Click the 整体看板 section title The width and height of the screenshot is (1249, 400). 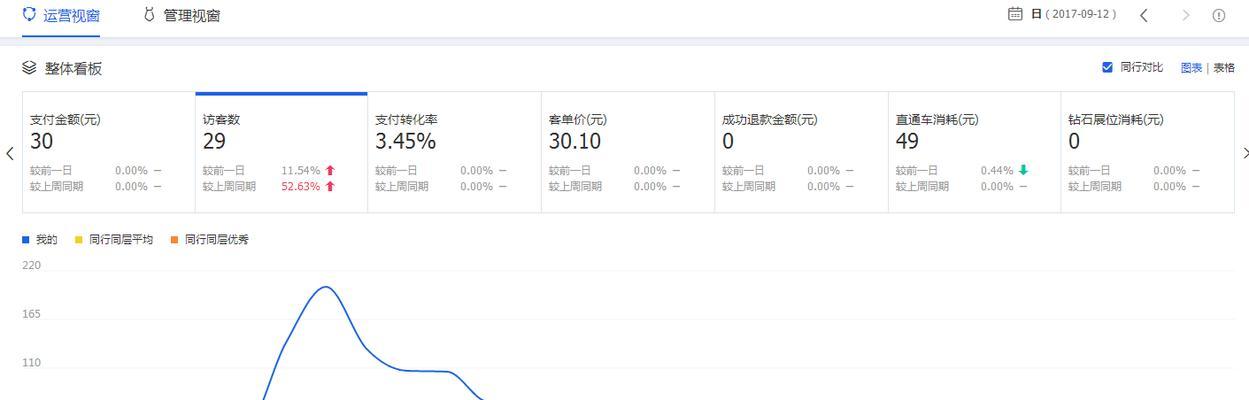point(73,68)
